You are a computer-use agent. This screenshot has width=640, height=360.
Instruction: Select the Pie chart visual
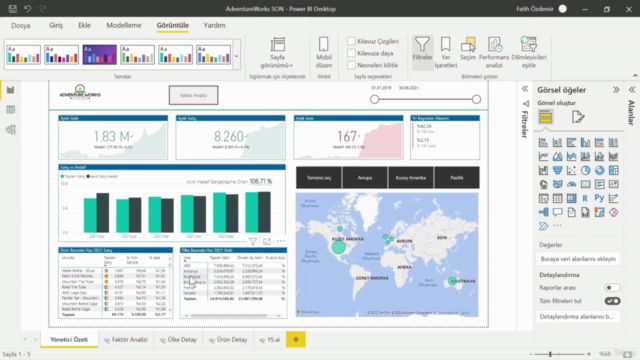pos(585,170)
